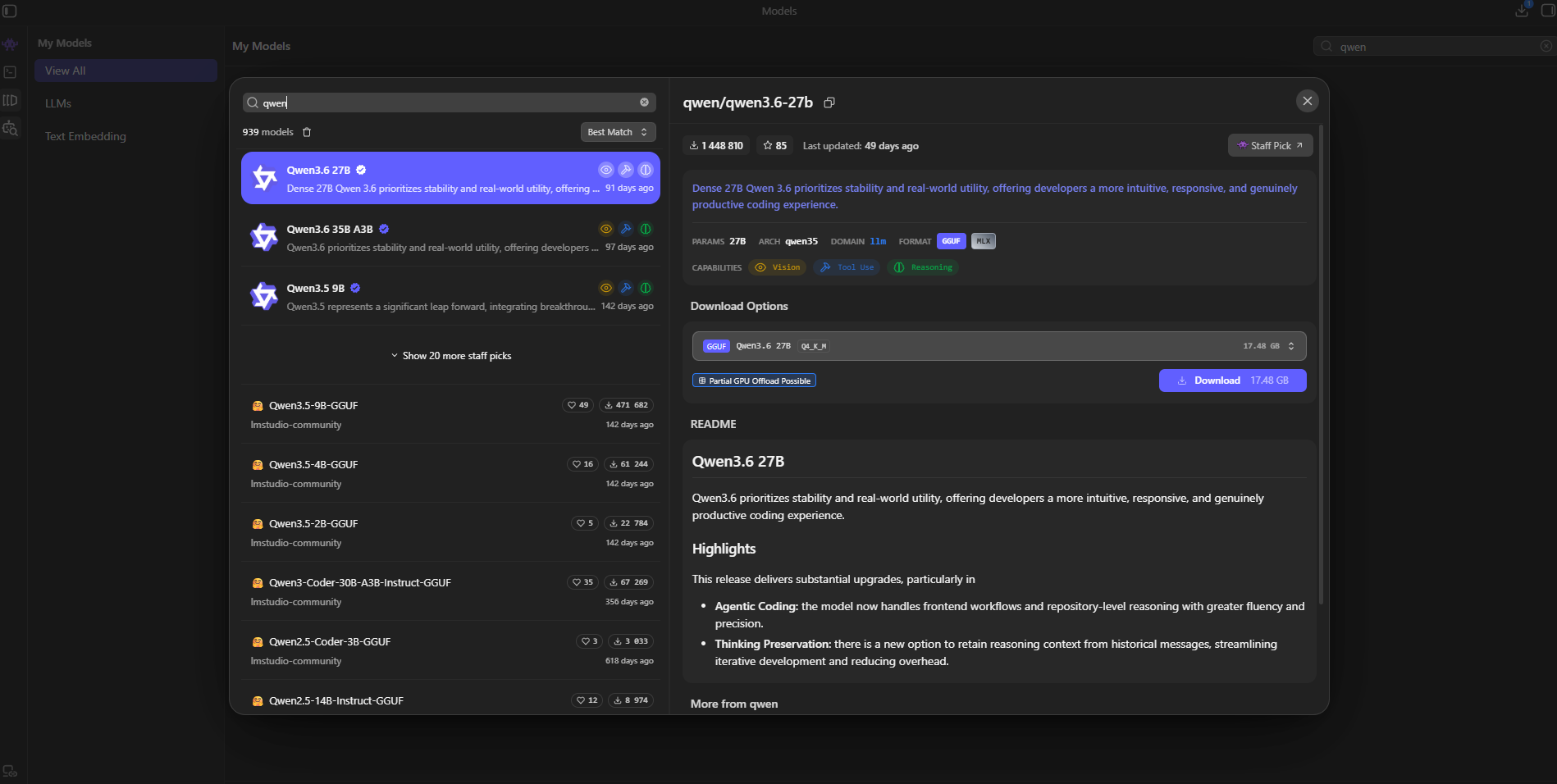The image size is (1557, 784).
Task: Click the download count 1 448 810
Action: (716, 146)
